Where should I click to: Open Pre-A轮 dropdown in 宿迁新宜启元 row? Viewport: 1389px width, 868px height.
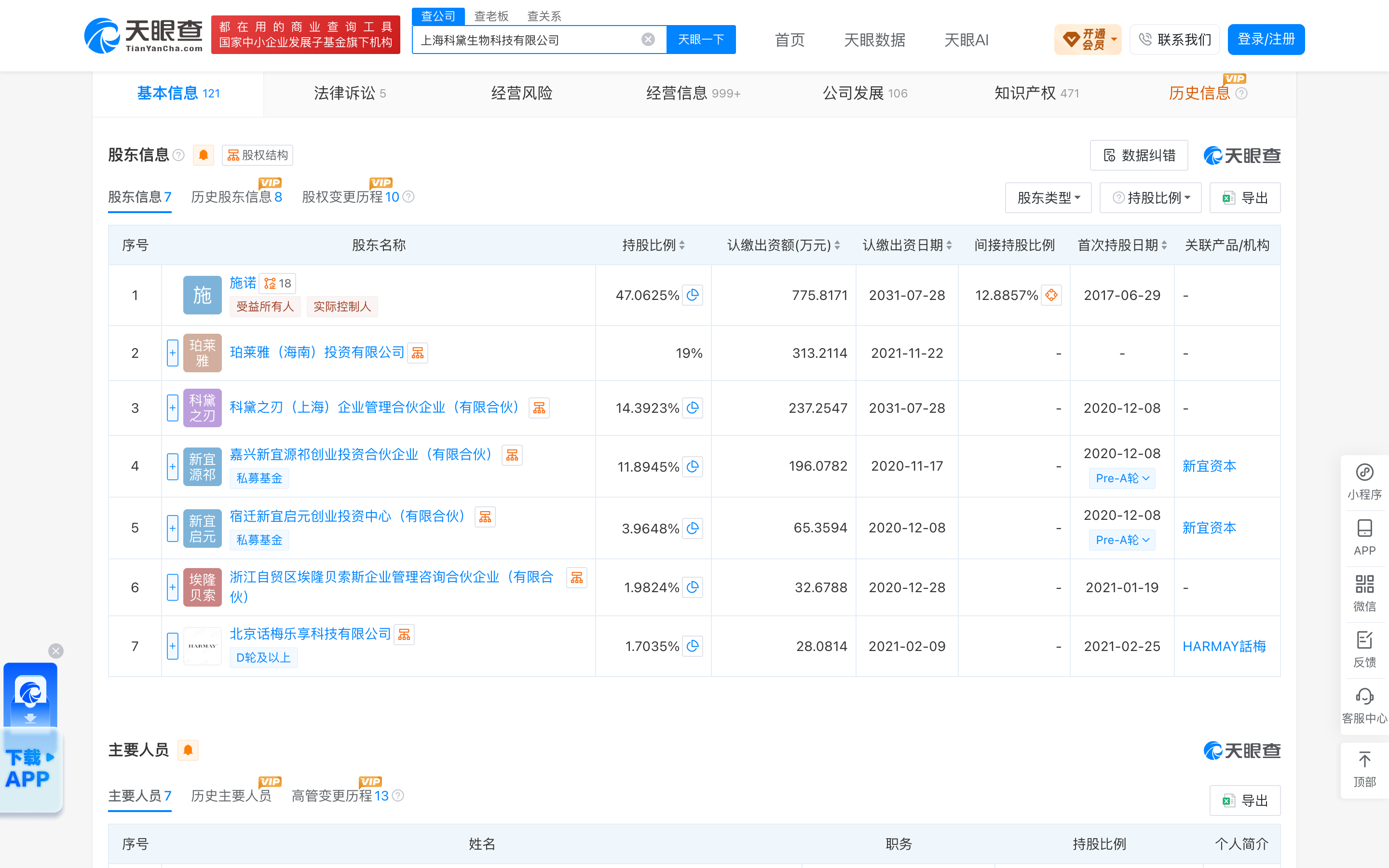pos(1122,540)
